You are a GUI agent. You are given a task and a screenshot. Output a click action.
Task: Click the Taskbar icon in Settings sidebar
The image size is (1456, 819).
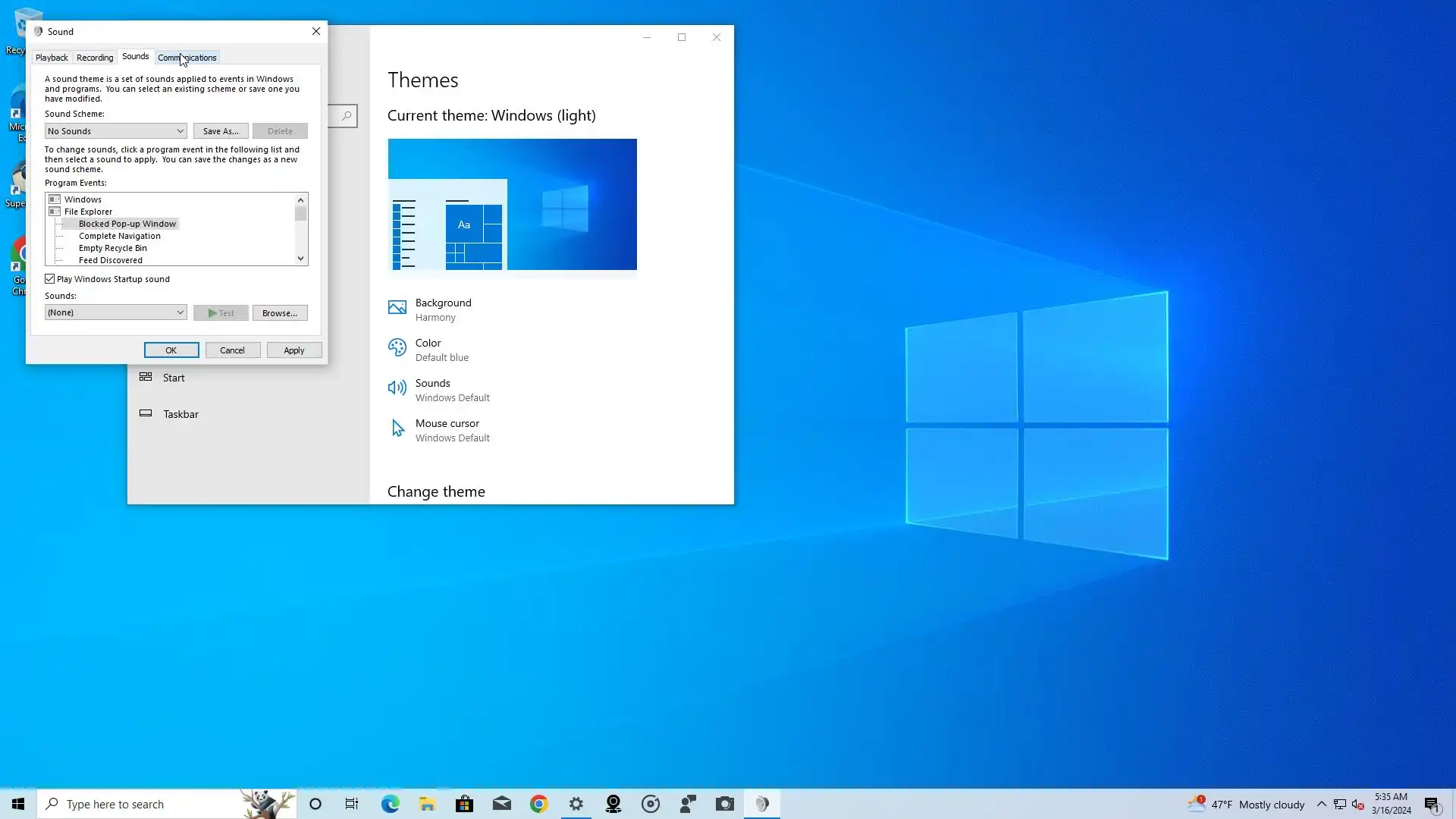(146, 414)
